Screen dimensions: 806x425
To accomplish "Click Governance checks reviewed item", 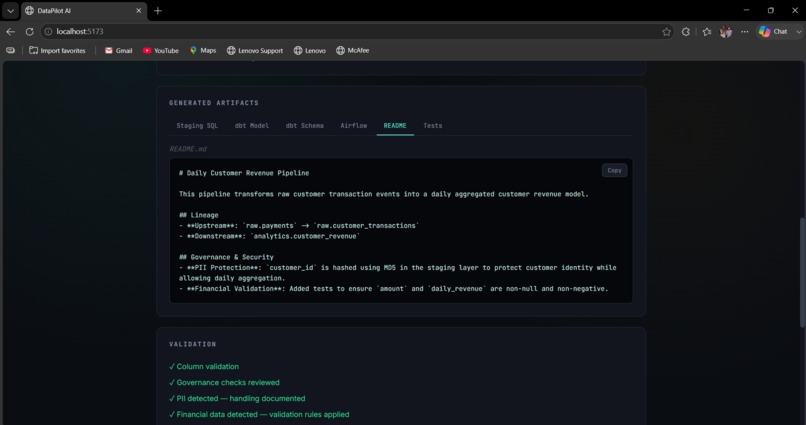I will click(224, 382).
